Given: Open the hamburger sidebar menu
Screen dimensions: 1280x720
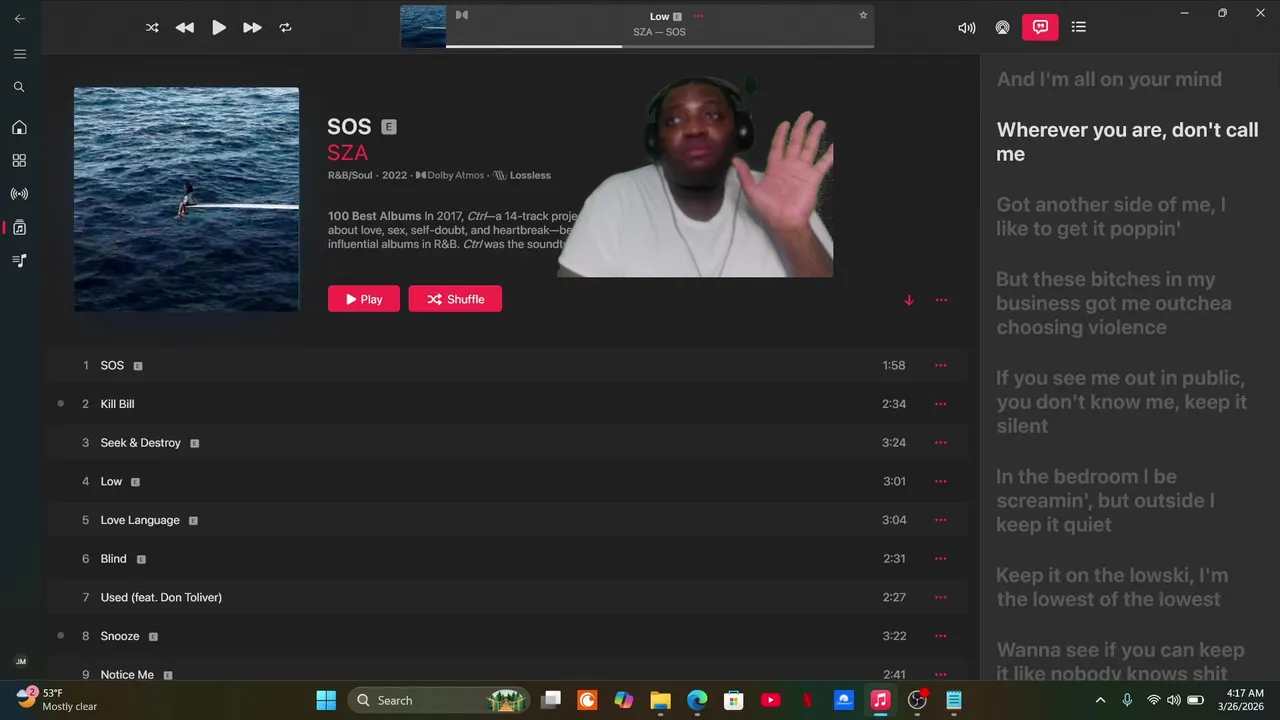Looking at the screenshot, I should tap(20, 54).
